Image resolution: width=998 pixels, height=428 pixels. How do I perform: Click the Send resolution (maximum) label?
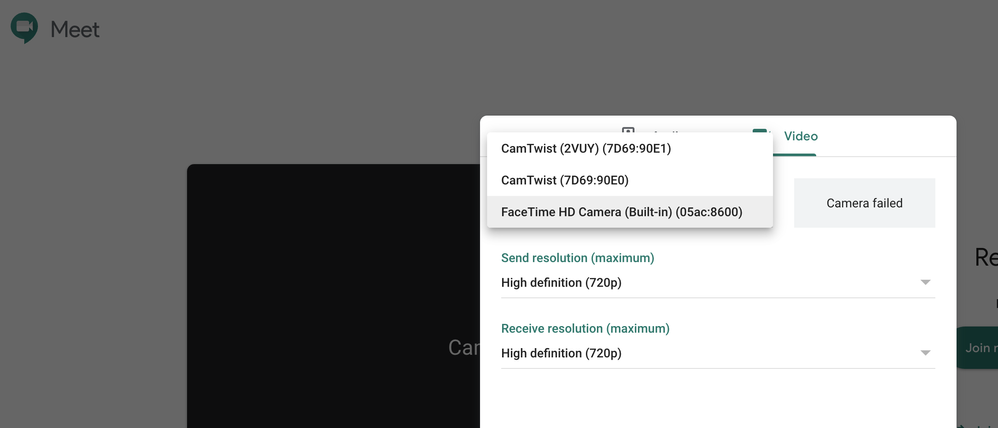click(577, 258)
